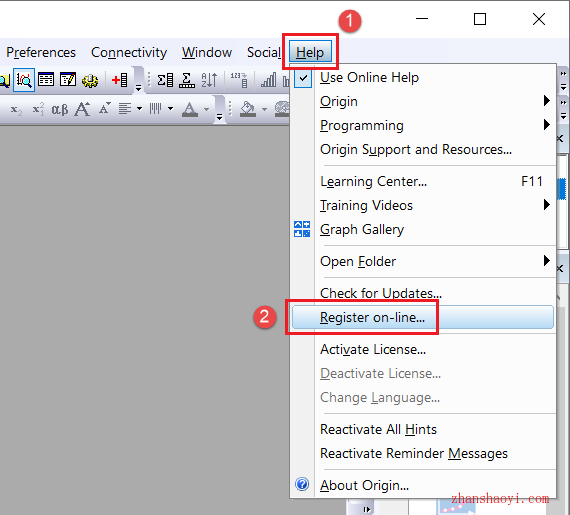Screen dimensions: 570x515
Task: Click the Greek αβ symbols icon
Action: click(x=60, y=109)
